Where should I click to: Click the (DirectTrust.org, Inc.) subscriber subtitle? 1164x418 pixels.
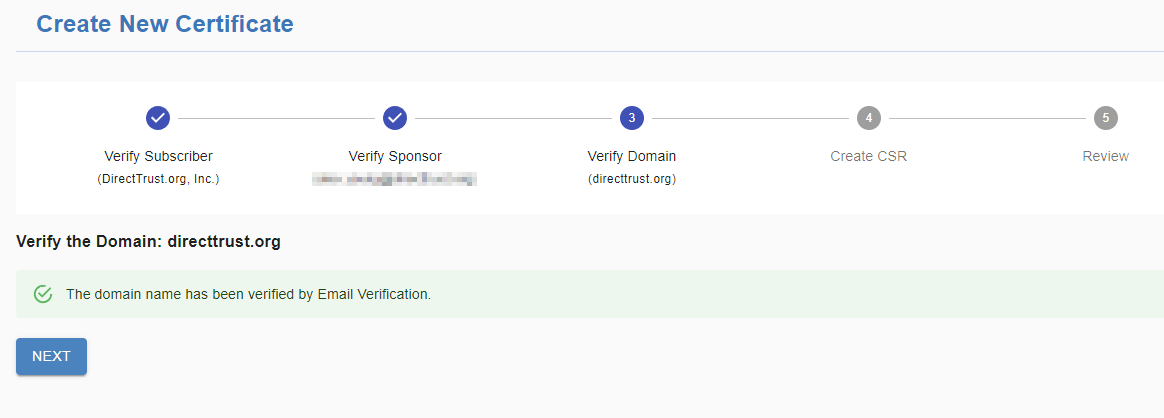158,179
